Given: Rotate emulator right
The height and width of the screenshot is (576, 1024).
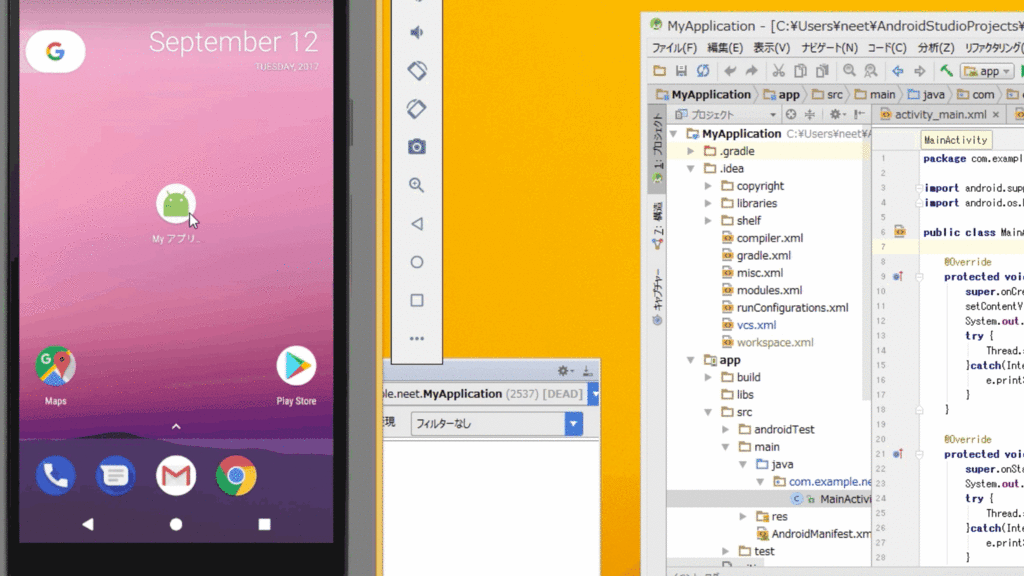Looking at the screenshot, I should 417,108.
